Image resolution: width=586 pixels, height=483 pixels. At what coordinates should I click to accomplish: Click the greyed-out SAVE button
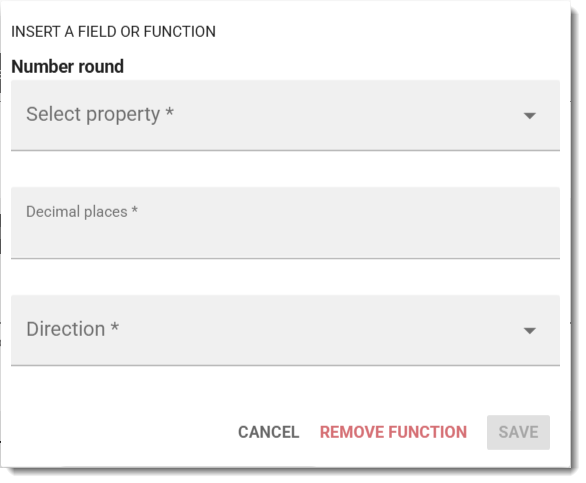pyautogui.click(x=518, y=432)
